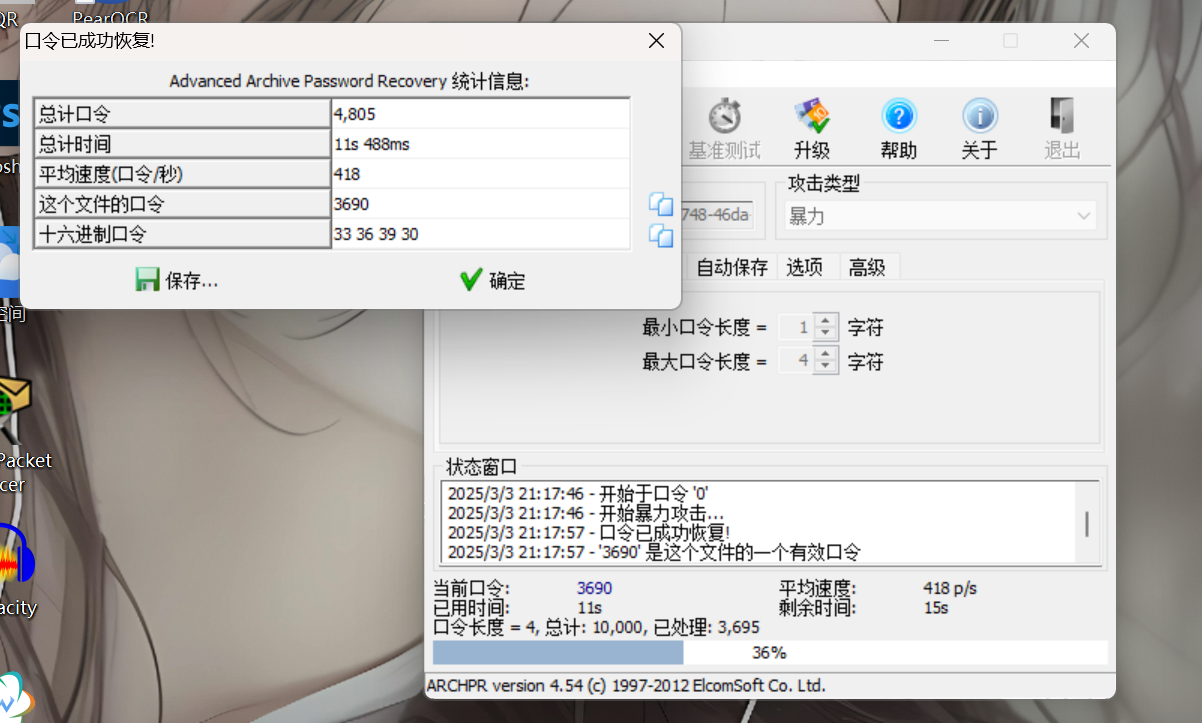Maximize the ARCHPR main window
Screen dimensions: 1202x723
coord(1010,41)
